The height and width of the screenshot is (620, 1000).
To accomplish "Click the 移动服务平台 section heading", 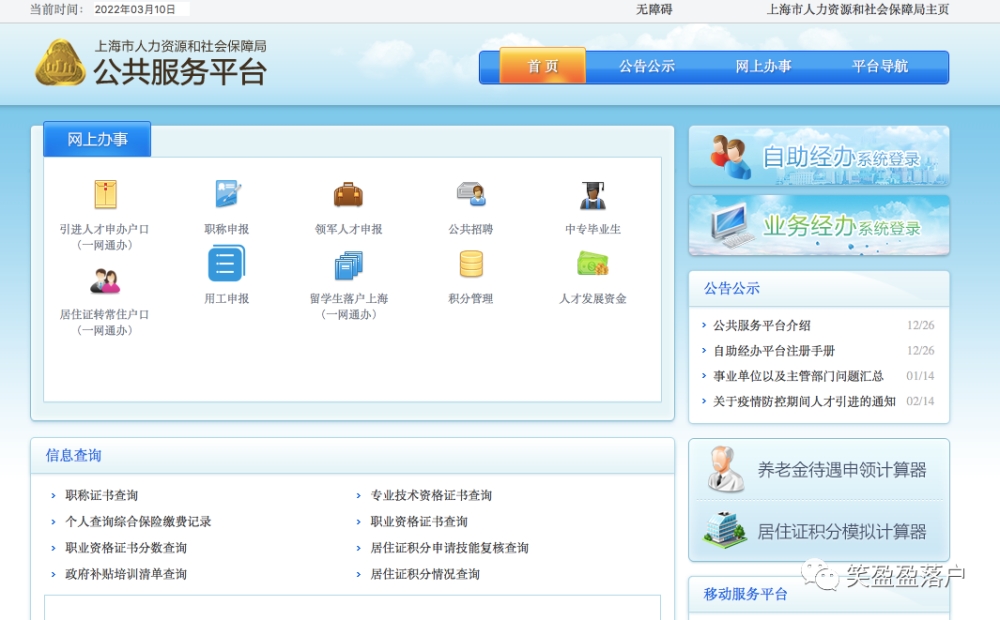I will (745, 594).
